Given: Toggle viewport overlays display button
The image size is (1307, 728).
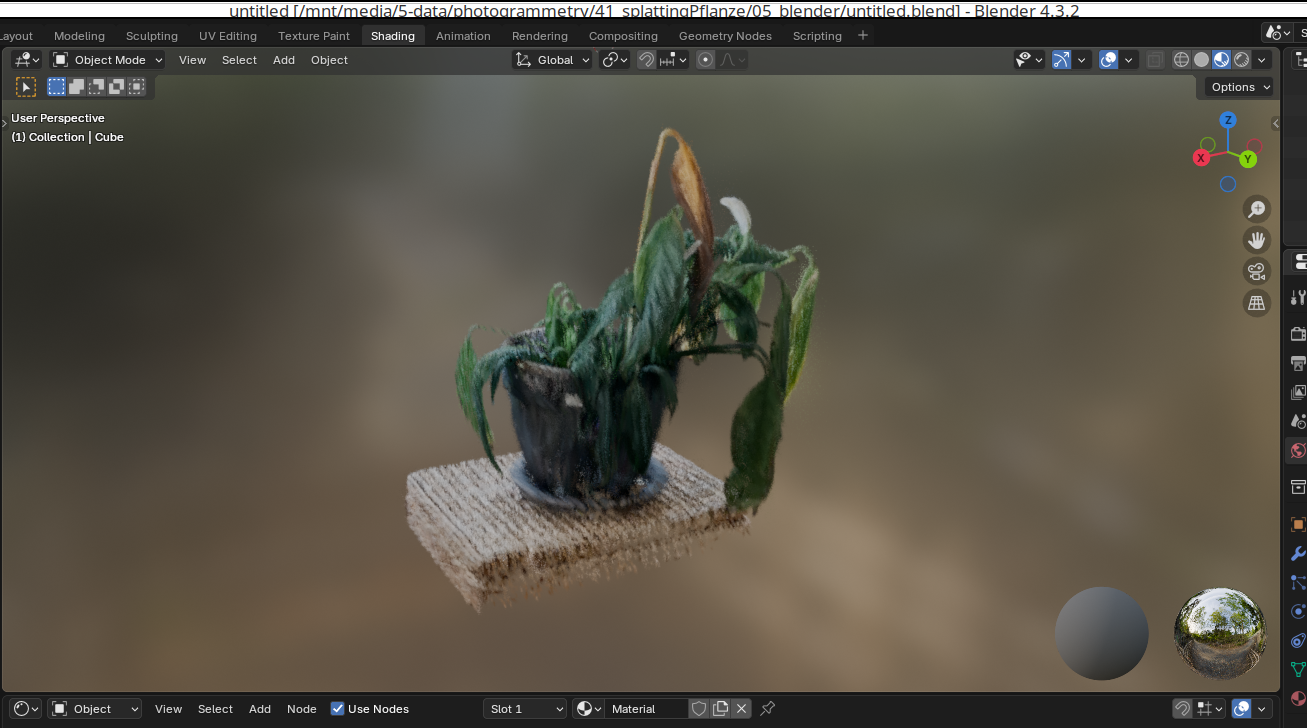Looking at the screenshot, I should pos(1108,60).
